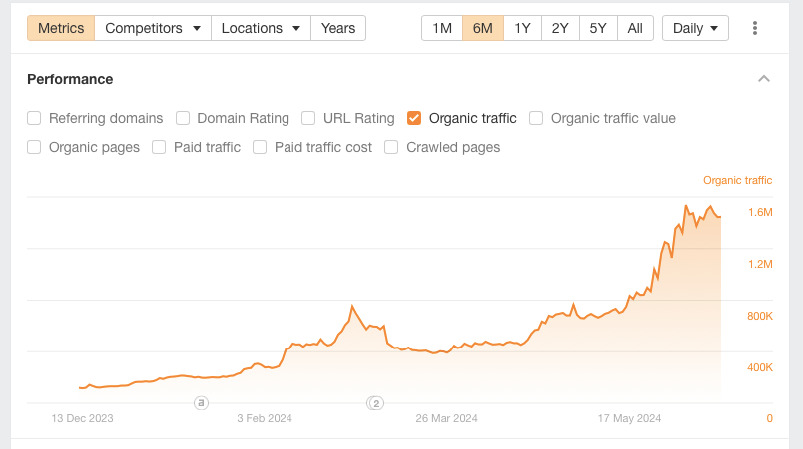Enable the URL Rating metric
Image resolution: width=803 pixels, height=449 pixels.
coord(308,118)
